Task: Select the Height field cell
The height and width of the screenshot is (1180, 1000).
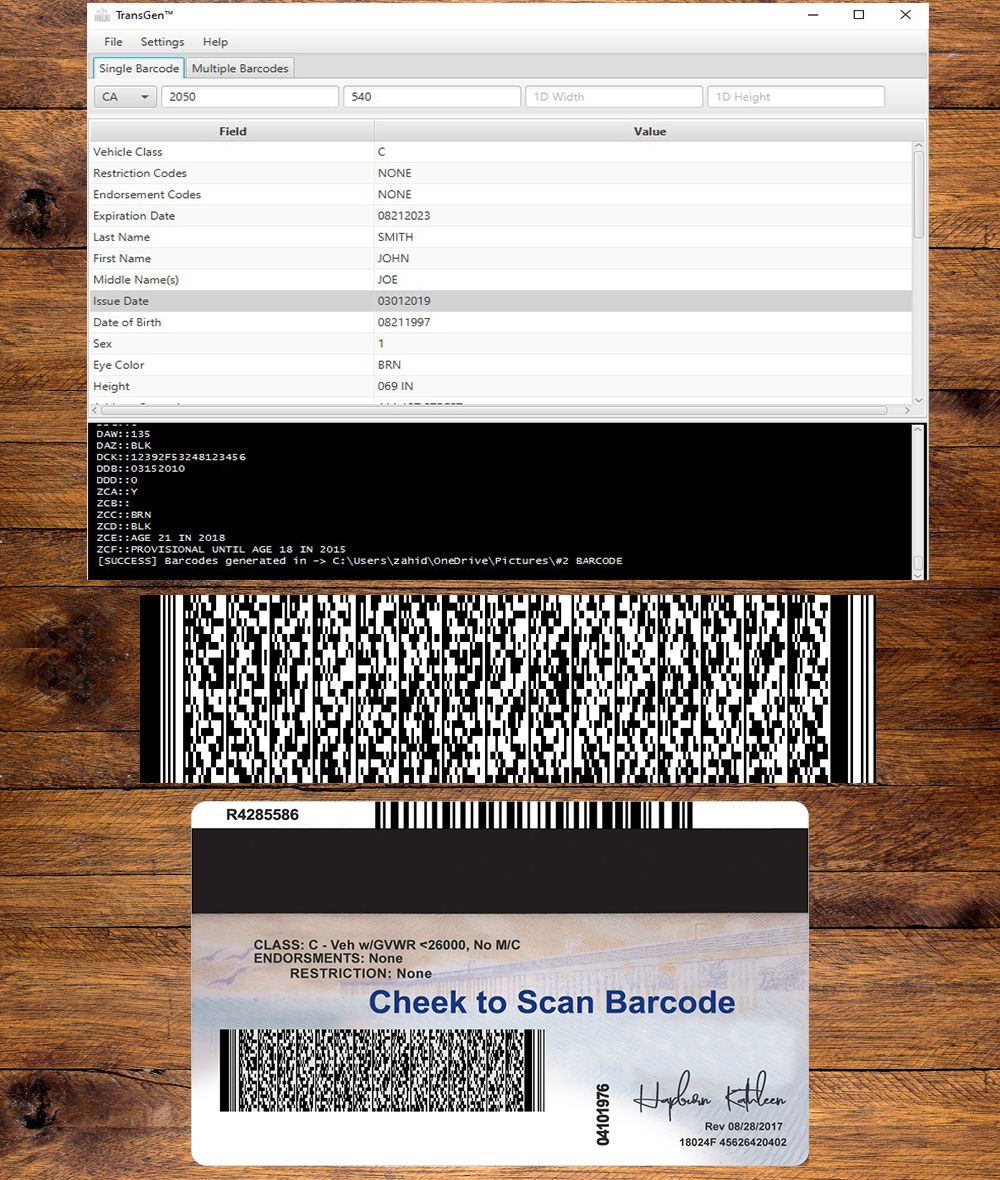Action: point(232,386)
